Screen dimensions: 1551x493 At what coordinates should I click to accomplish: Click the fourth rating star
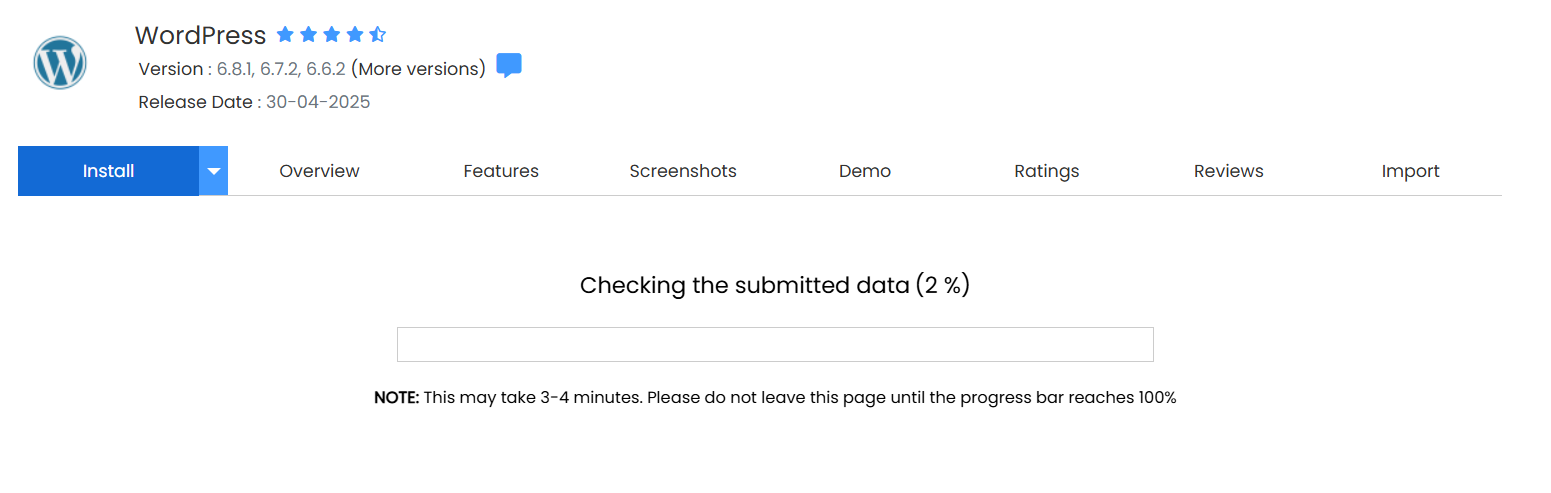(354, 35)
